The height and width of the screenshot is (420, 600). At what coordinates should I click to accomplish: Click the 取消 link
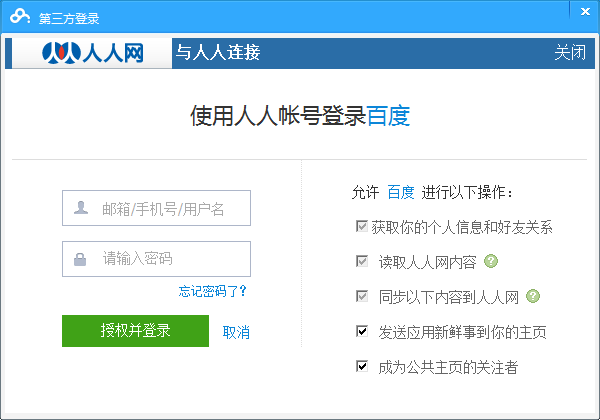(x=236, y=332)
